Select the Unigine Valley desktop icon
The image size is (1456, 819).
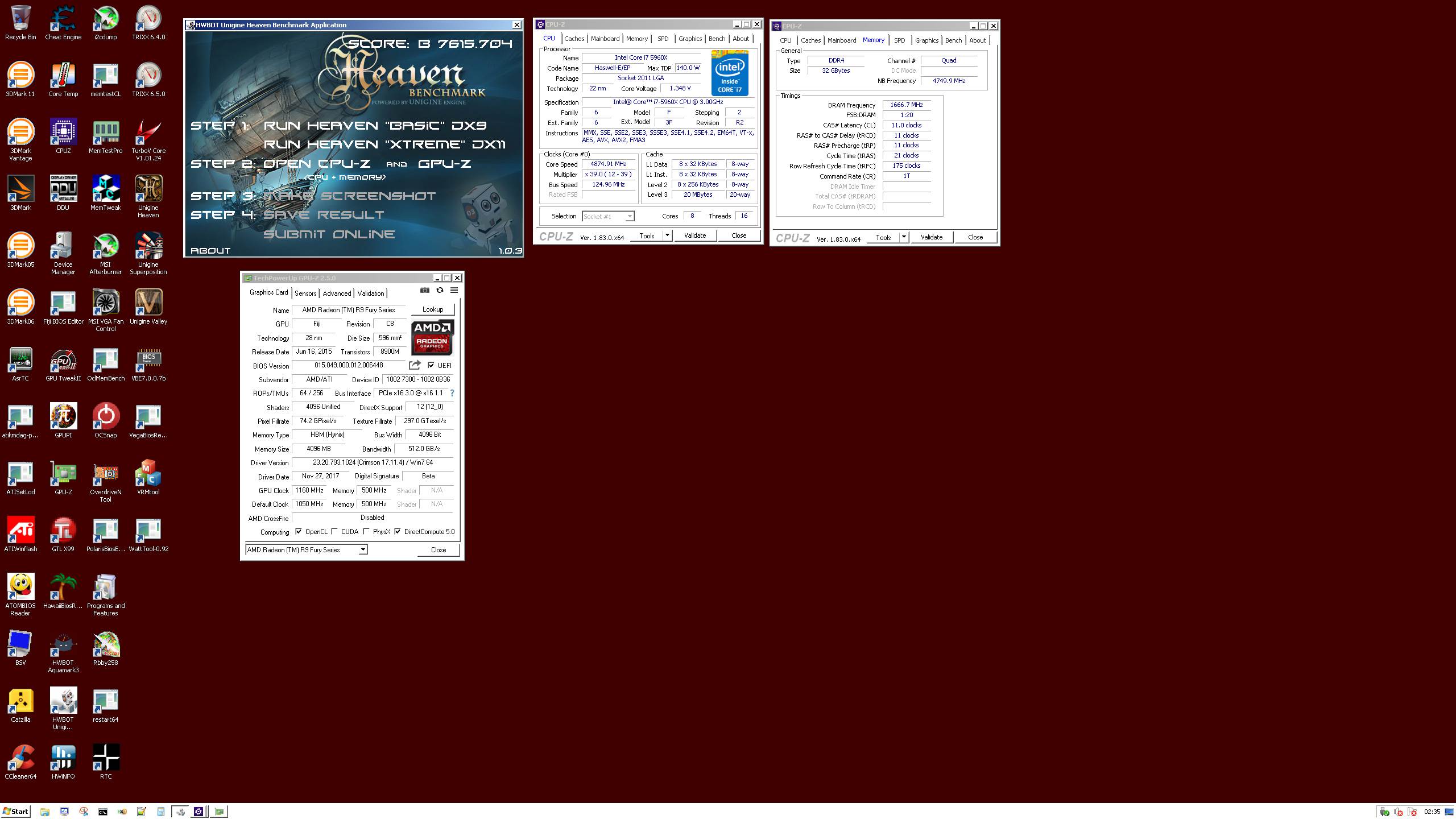coord(148,307)
